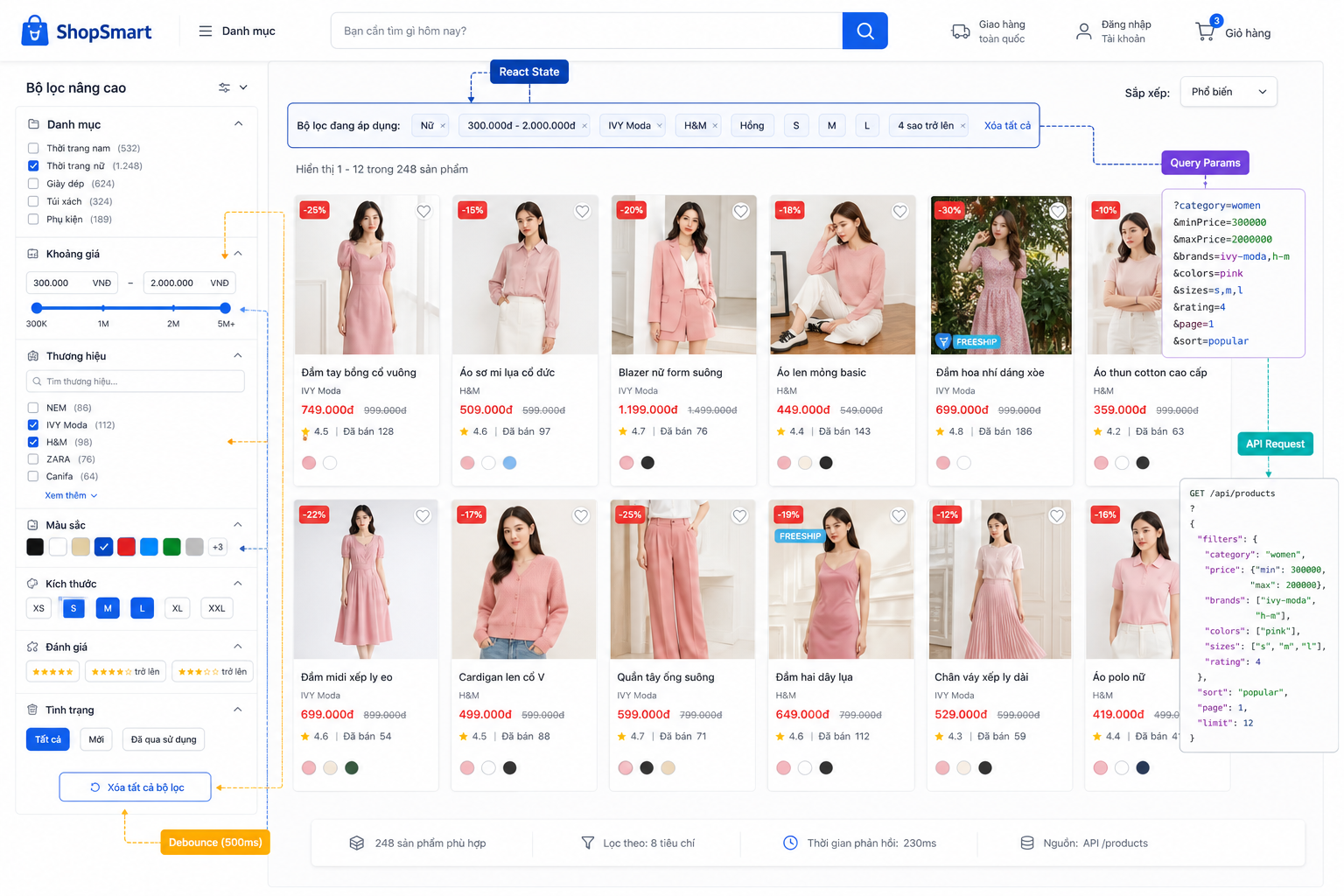The width and height of the screenshot is (1344, 896).
Task: Collapse the Danh mục filter section
Action: (238, 123)
